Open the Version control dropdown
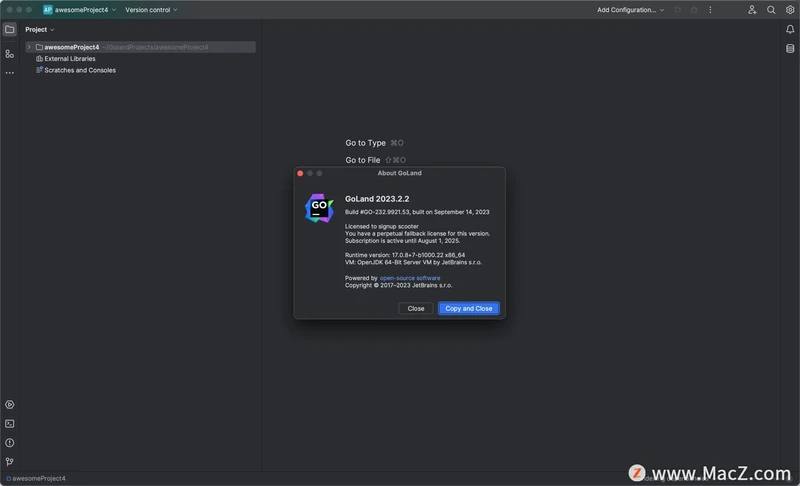 tap(151, 10)
